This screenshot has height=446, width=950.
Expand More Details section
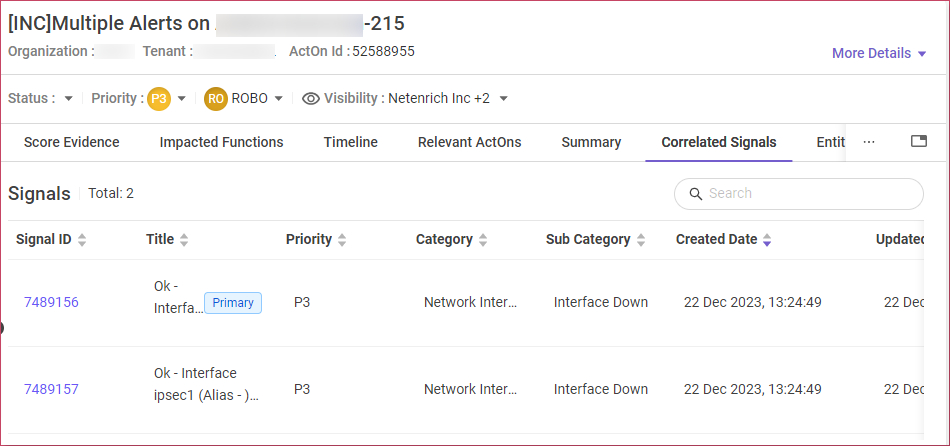(x=880, y=53)
